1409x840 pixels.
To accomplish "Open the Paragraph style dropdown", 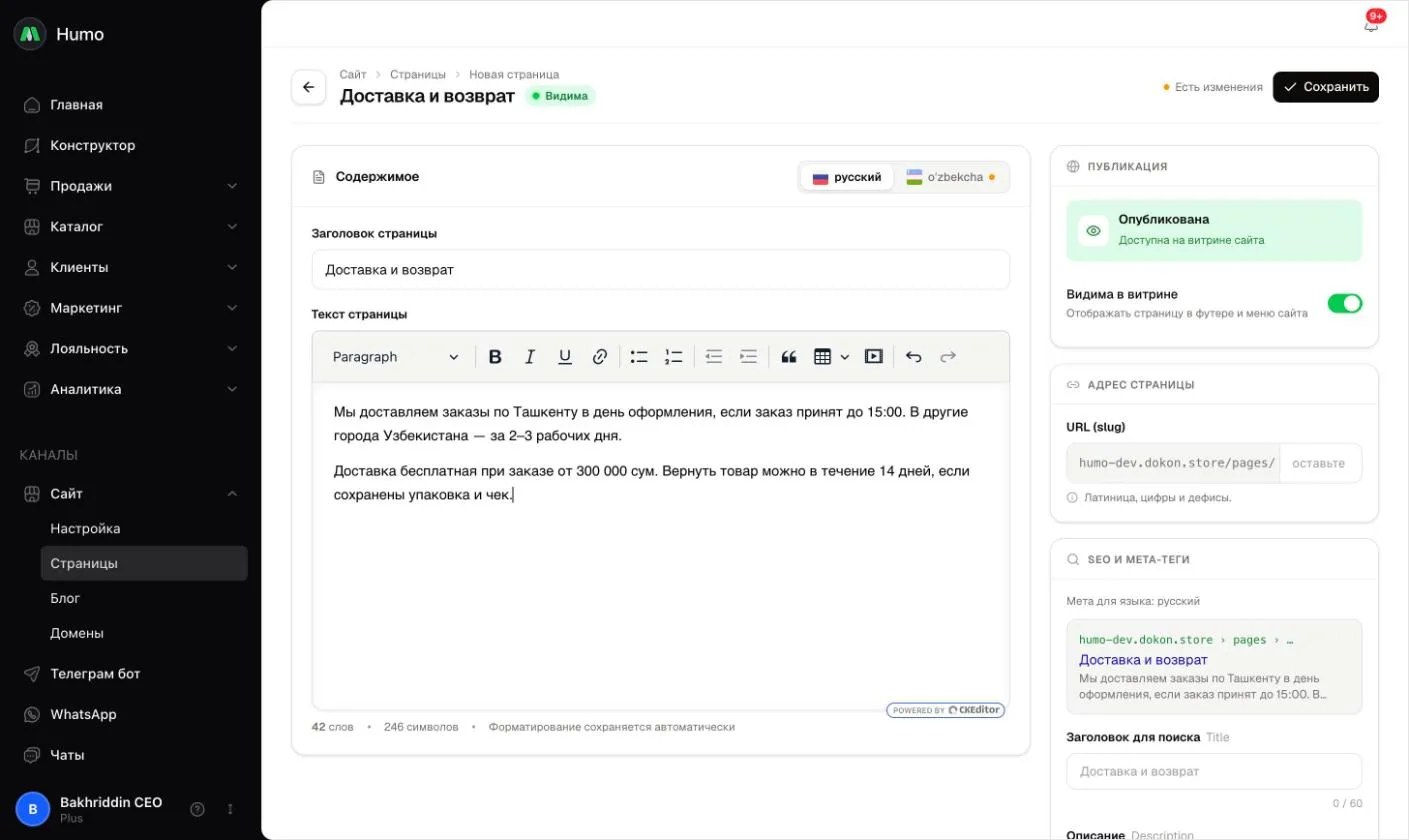I will (x=396, y=357).
